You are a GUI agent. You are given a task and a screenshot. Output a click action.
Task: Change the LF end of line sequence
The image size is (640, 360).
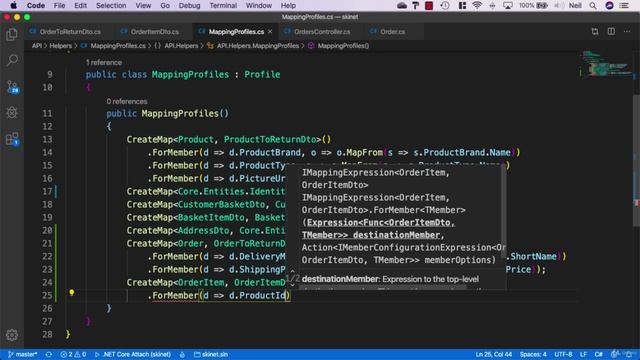[583, 354]
